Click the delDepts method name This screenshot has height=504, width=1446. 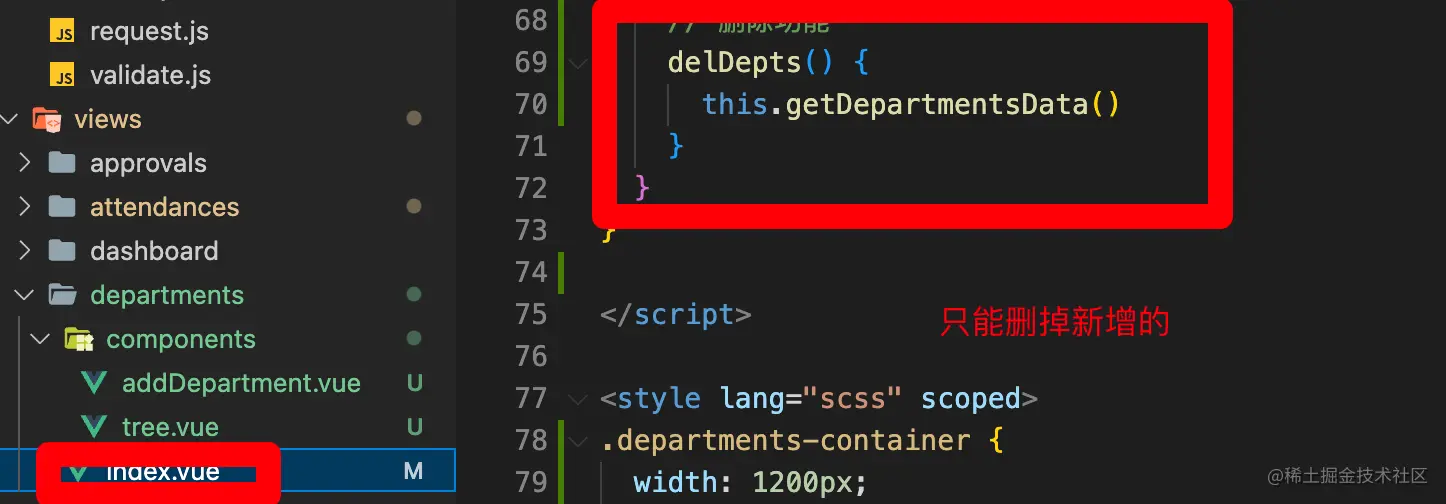coord(735,62)
